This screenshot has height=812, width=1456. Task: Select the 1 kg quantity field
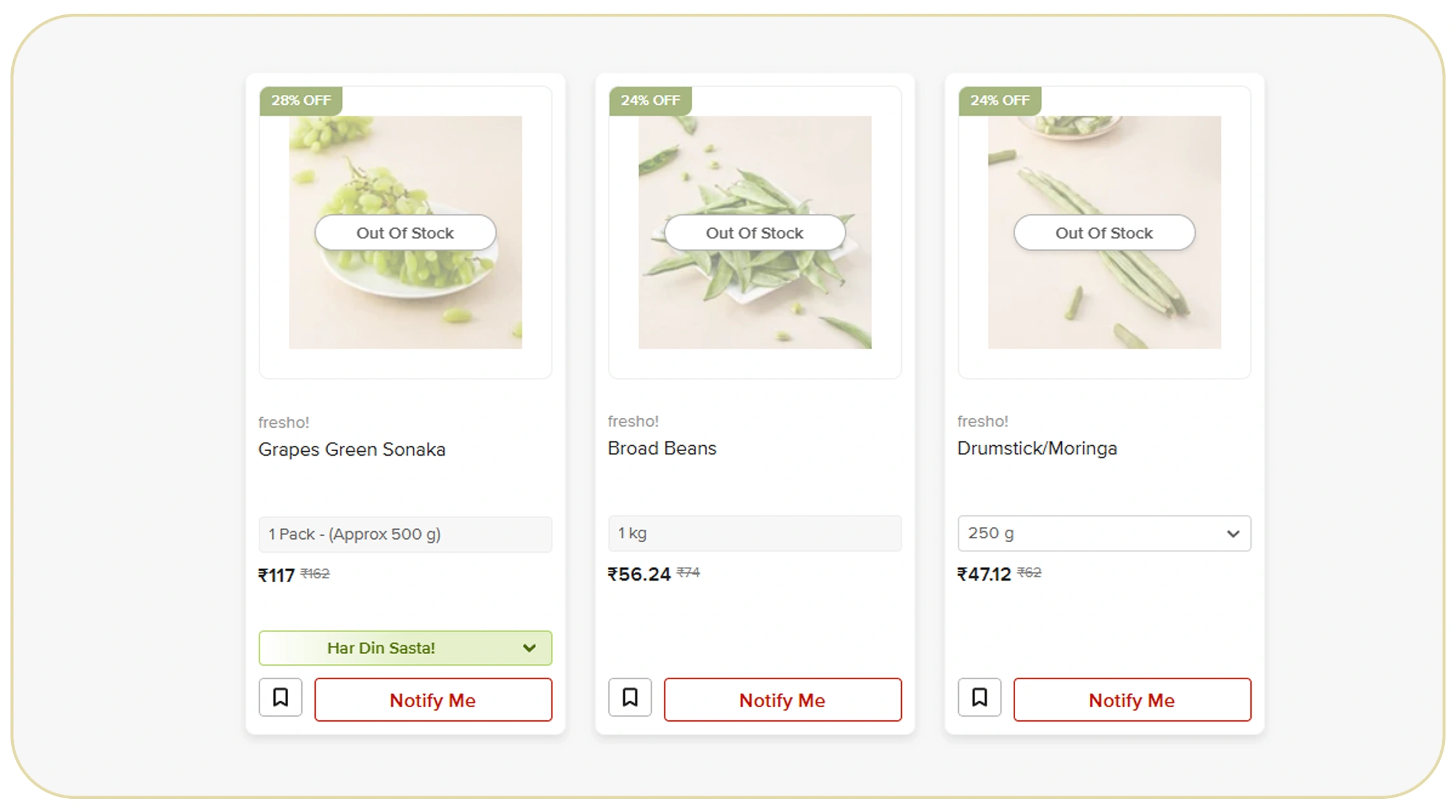click(755, 534)
